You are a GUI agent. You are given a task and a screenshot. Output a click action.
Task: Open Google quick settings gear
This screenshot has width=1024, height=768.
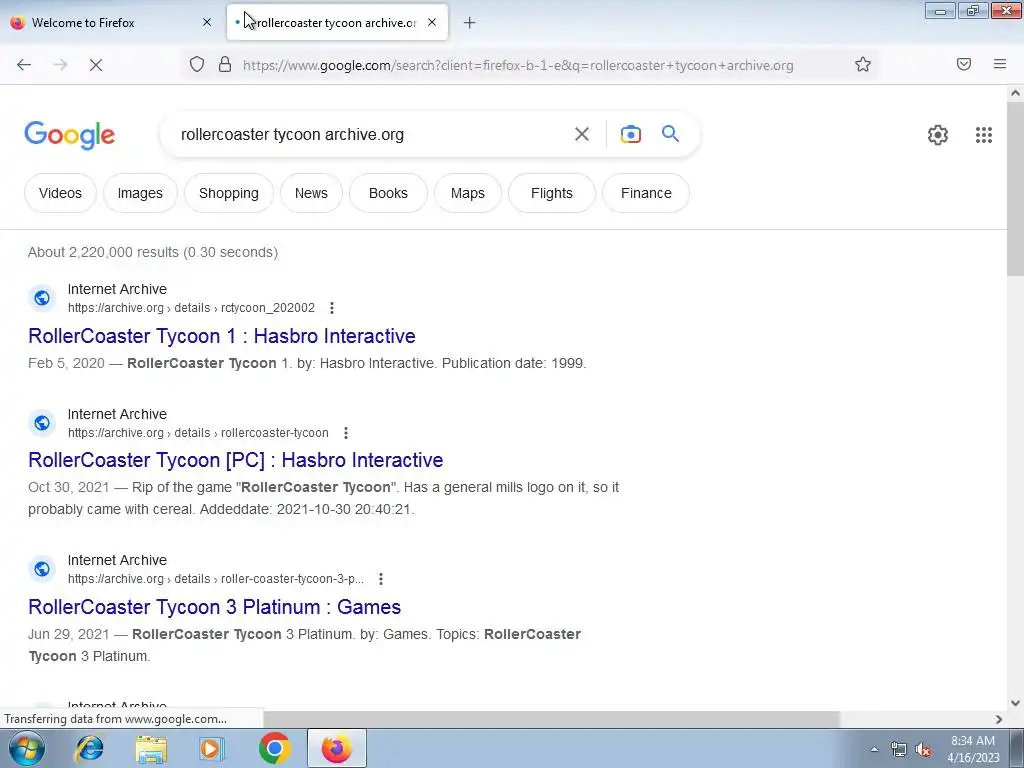tap(938, 135)
